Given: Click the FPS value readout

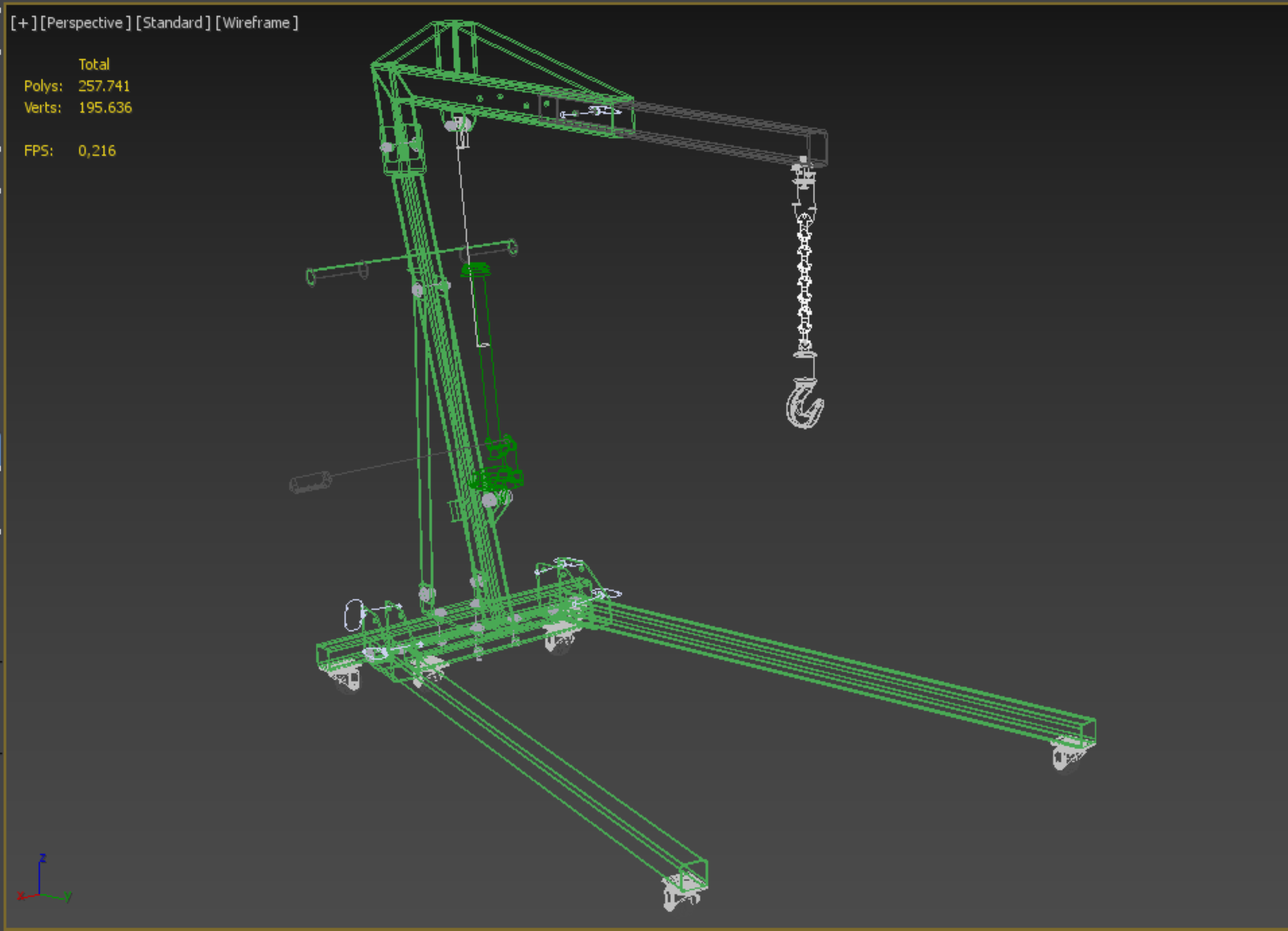Looking at the screenshot, I should (97, 151).
